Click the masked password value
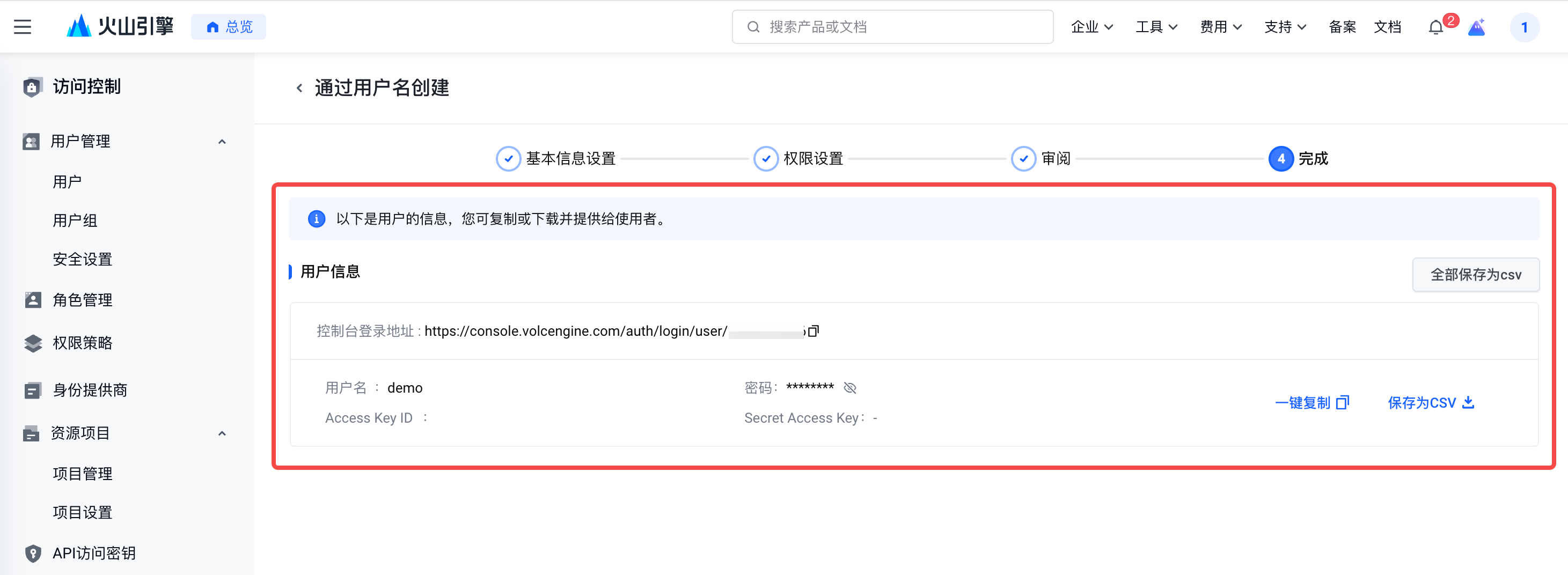 click(810, 387)
